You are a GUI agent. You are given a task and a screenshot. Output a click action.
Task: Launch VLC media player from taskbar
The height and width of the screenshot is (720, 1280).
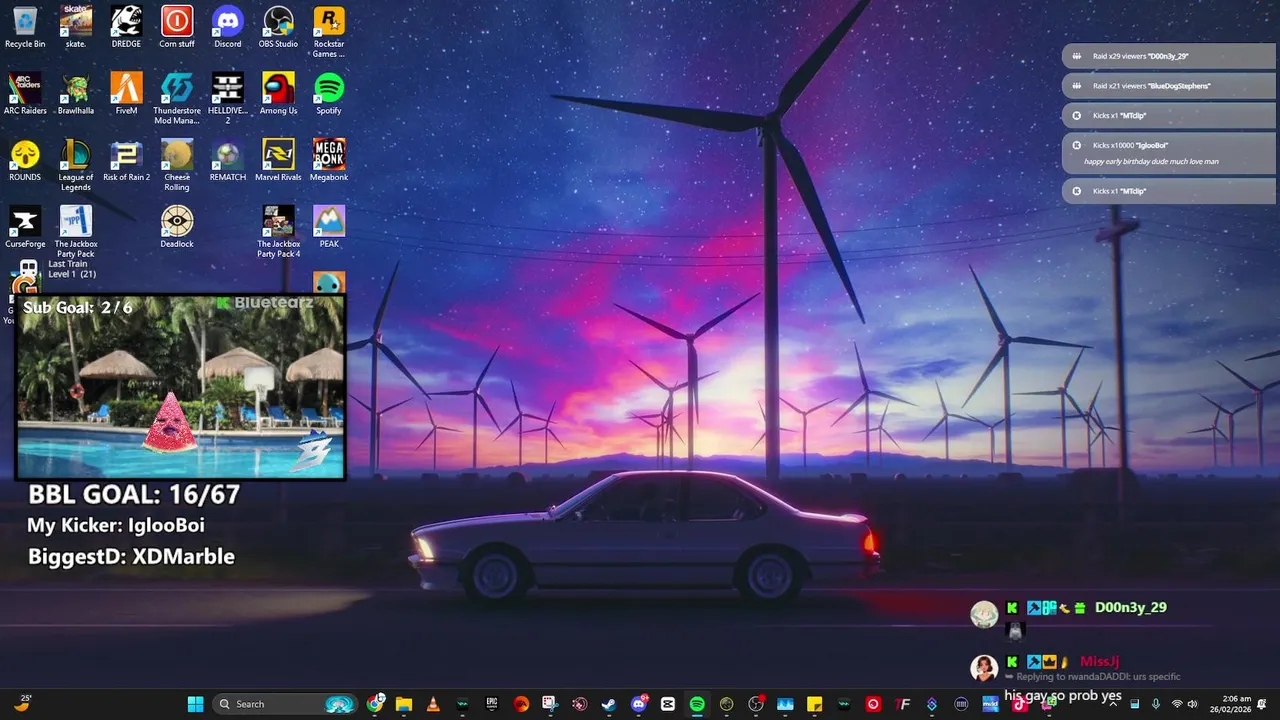point(433,704)
